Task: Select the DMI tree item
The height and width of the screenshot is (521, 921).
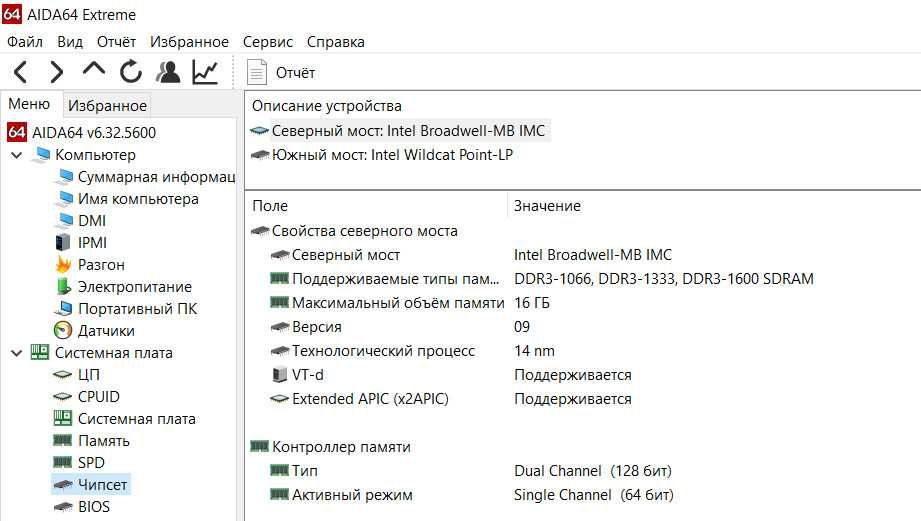Action: click(x=80, y=220)
